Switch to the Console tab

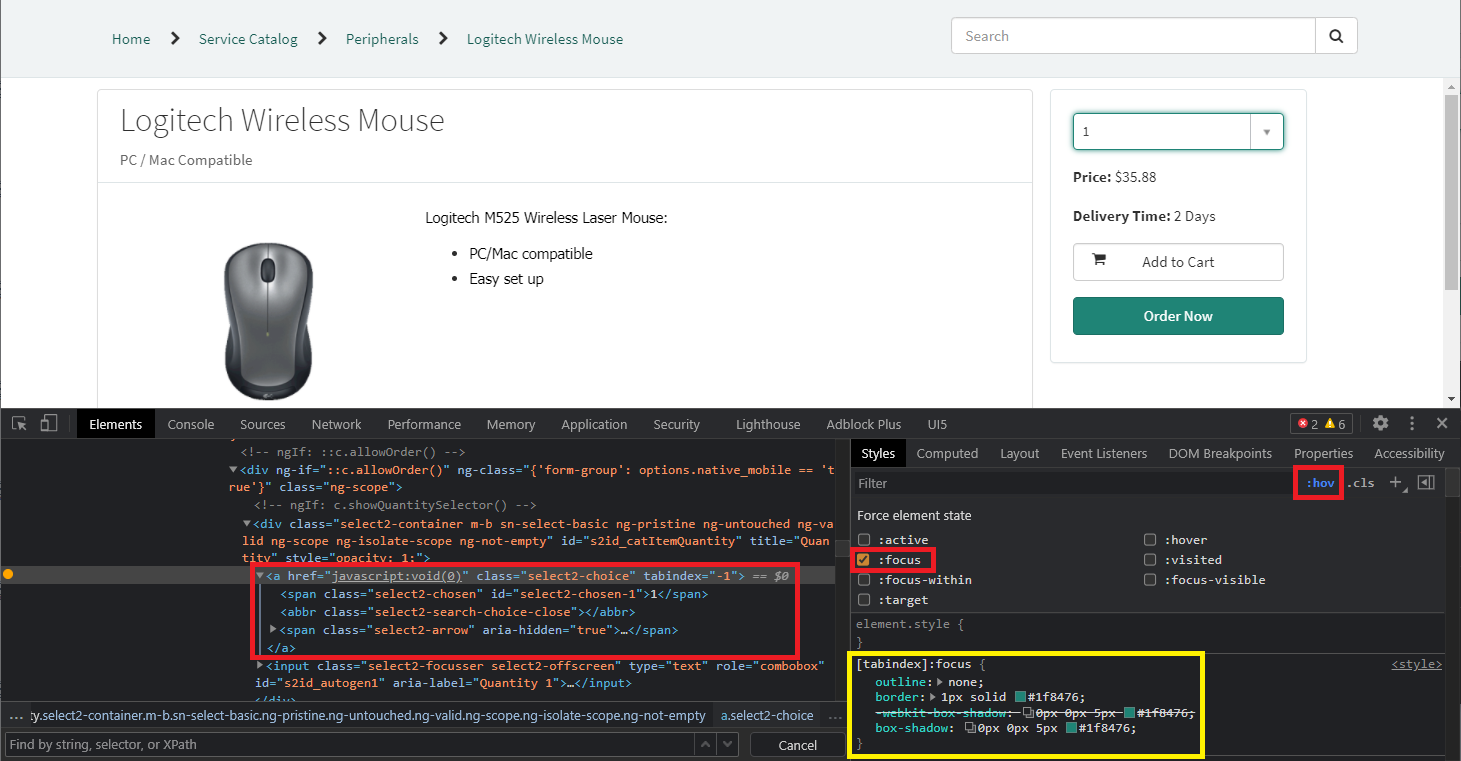[x=191, y=424]
